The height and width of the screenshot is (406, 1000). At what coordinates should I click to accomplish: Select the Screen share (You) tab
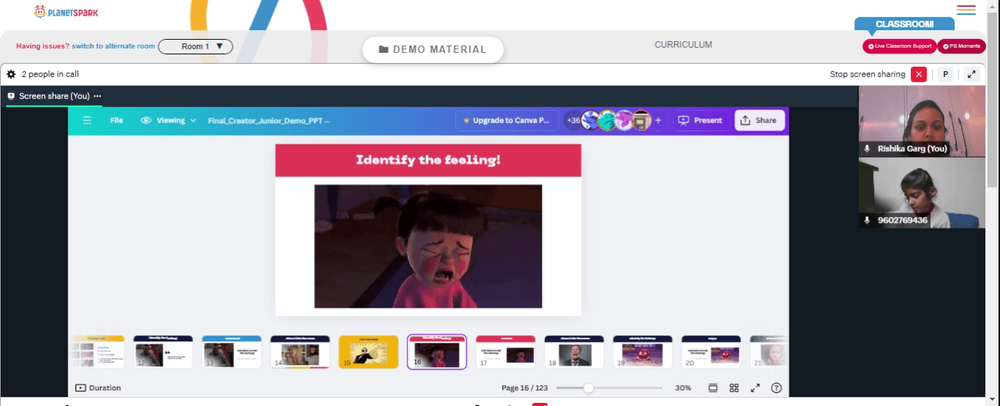54,96
